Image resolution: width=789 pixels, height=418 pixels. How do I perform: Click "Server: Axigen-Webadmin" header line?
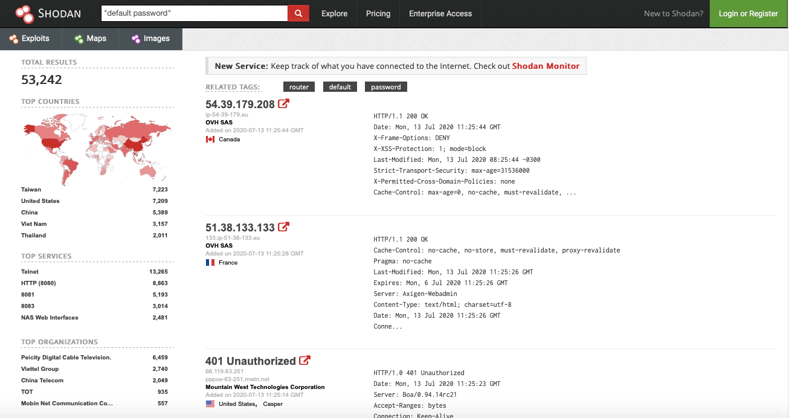415,294
